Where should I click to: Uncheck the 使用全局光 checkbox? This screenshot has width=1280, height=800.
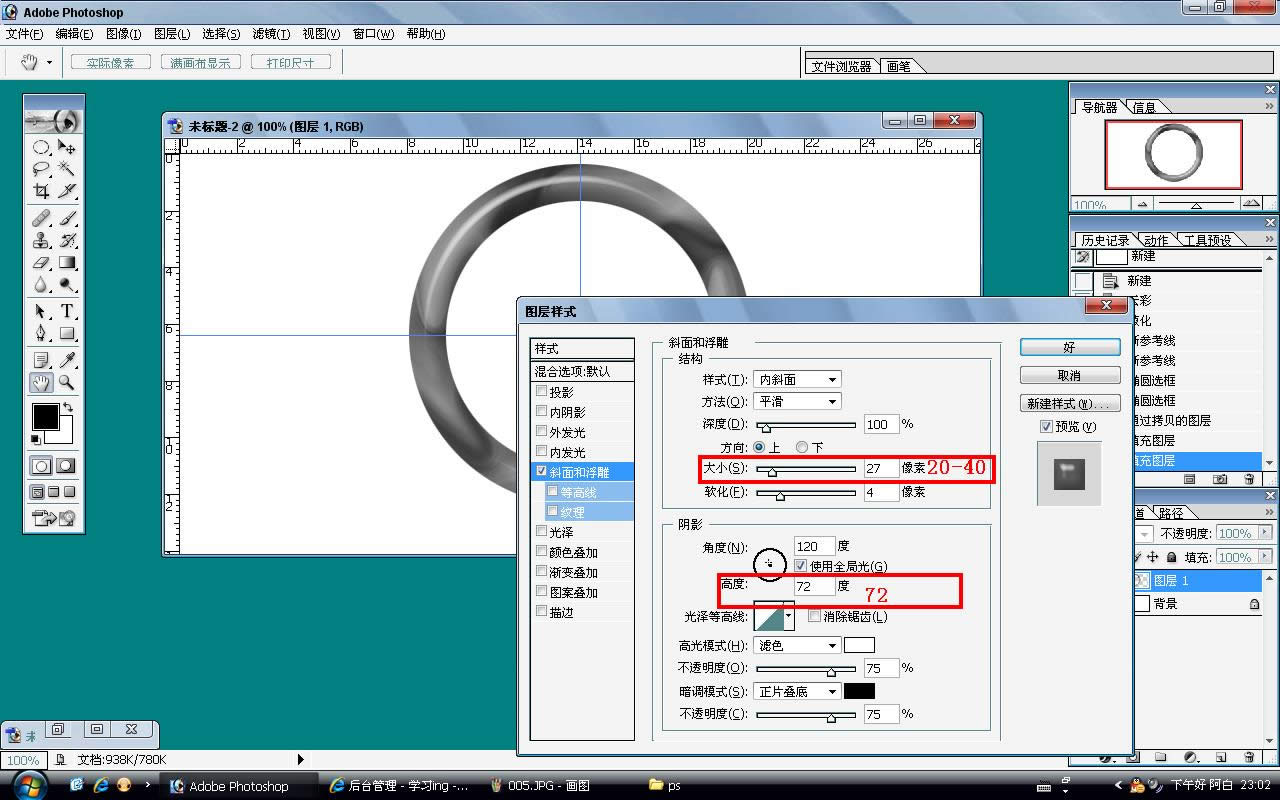coord(800,566)
